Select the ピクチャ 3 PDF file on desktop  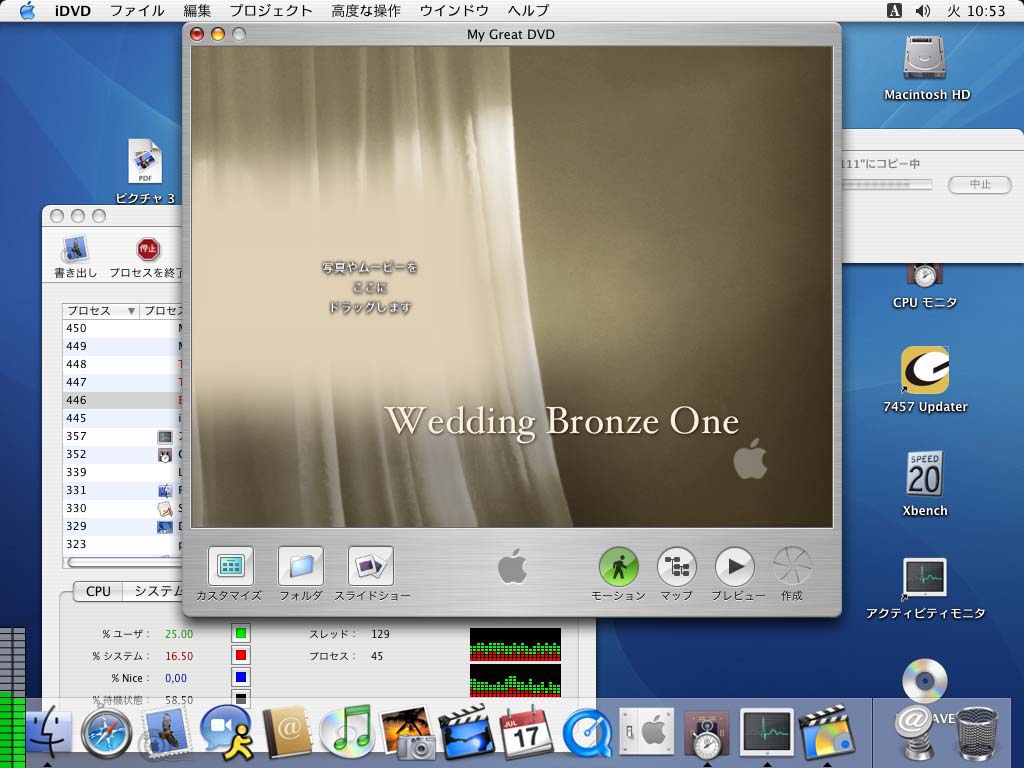pyautogui.click(x=145, y=161)
